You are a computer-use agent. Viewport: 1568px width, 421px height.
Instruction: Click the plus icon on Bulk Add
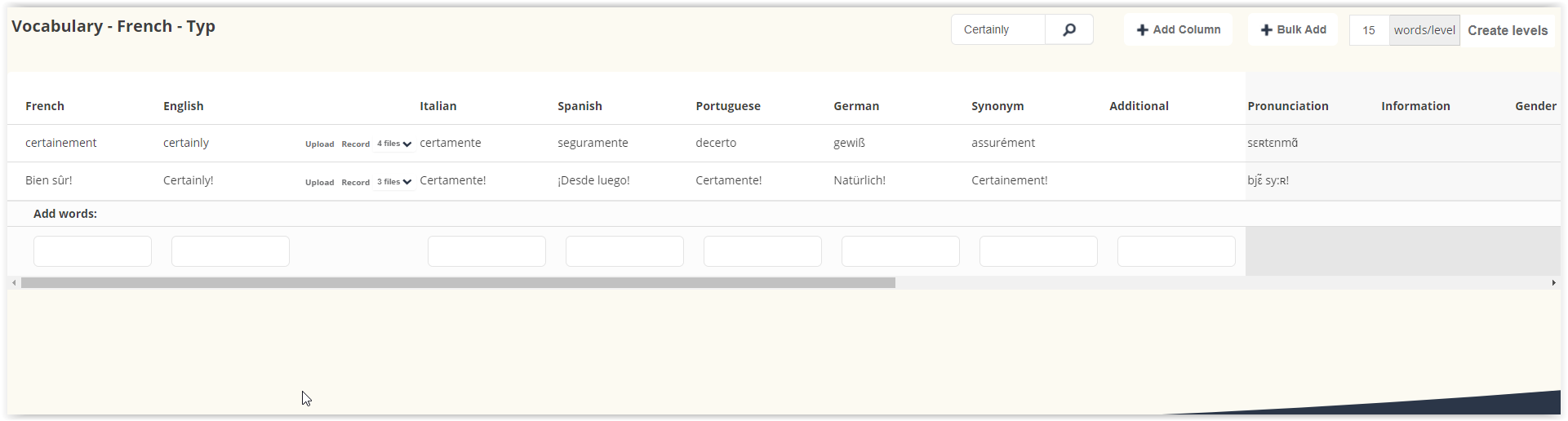pos(1267,30)
